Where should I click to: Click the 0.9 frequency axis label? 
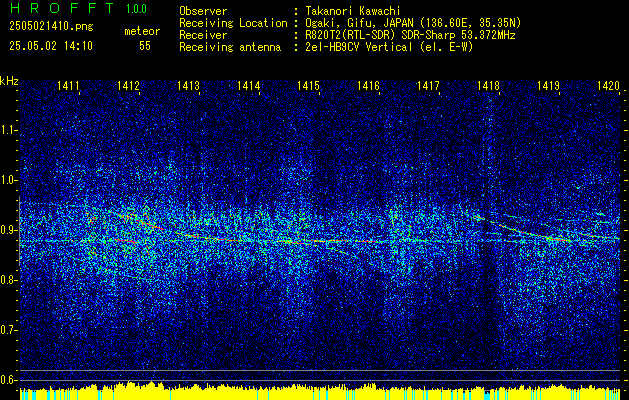8,230
